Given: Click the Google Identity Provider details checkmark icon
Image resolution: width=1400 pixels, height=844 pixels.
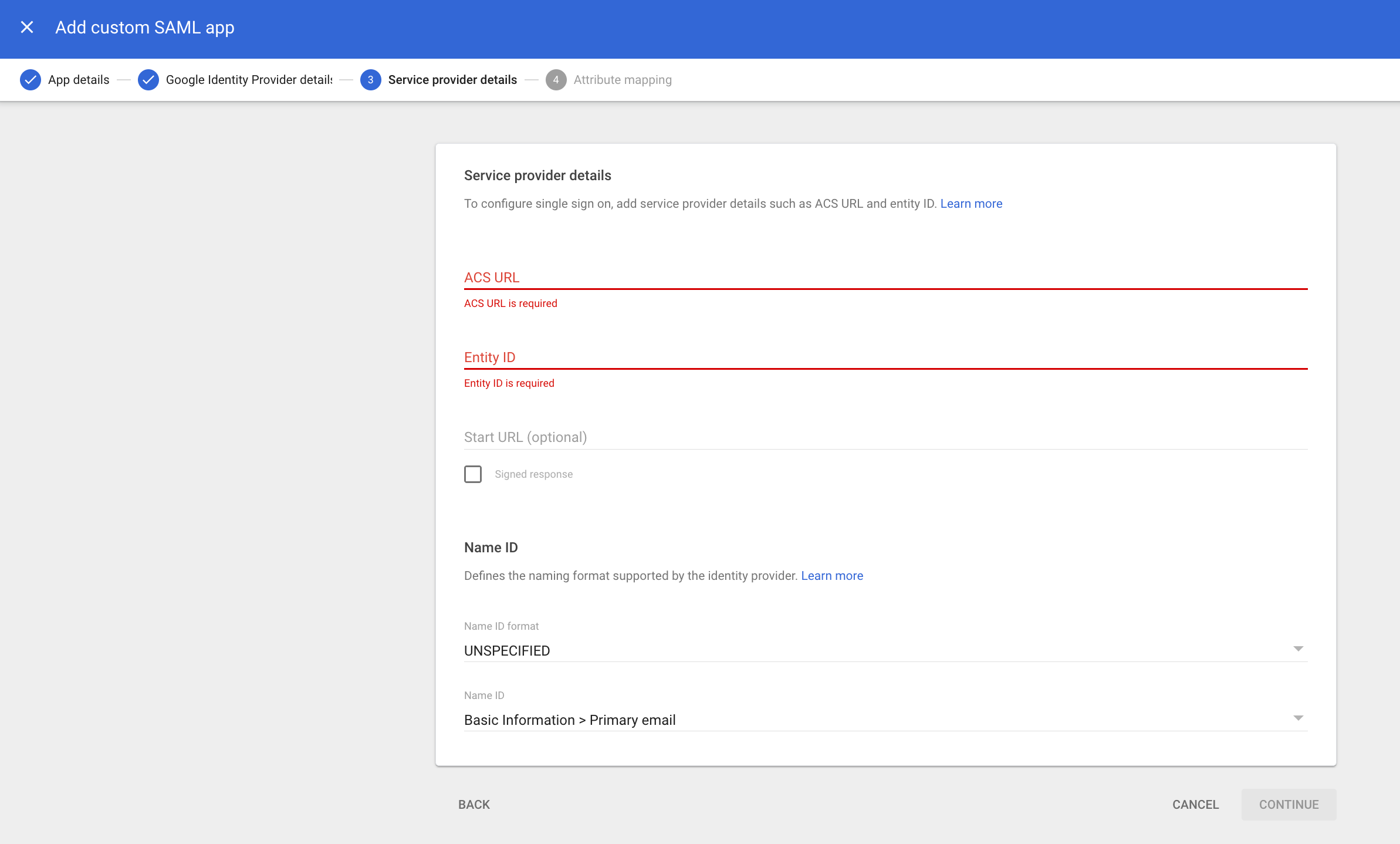Looking at the screenshot, I should pyautogui.click(x=148, y=80).
